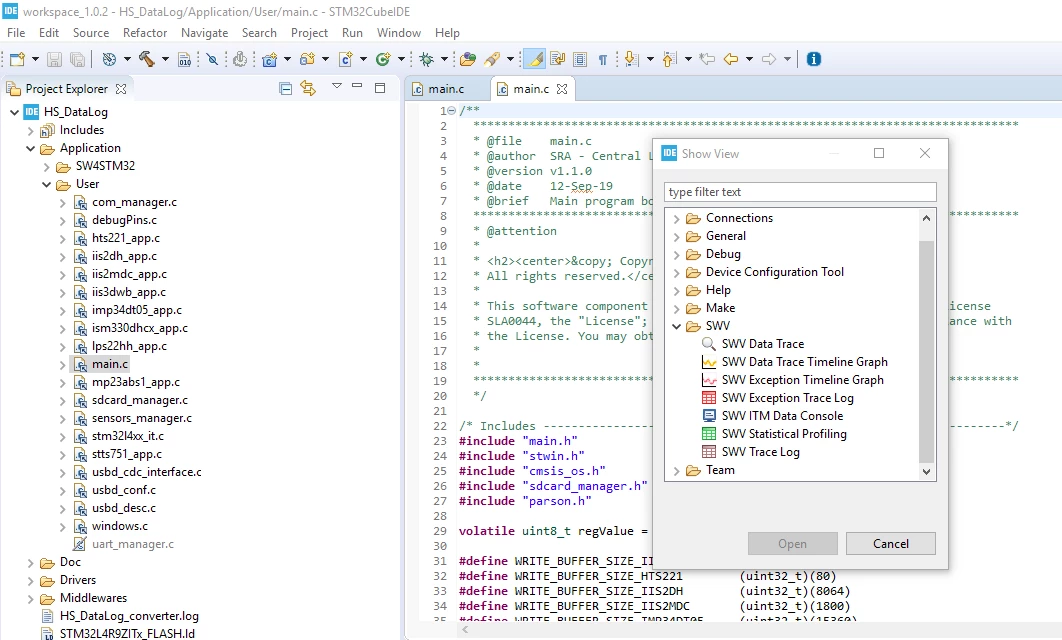Maximize the Project Explorer view

[380, 88]
